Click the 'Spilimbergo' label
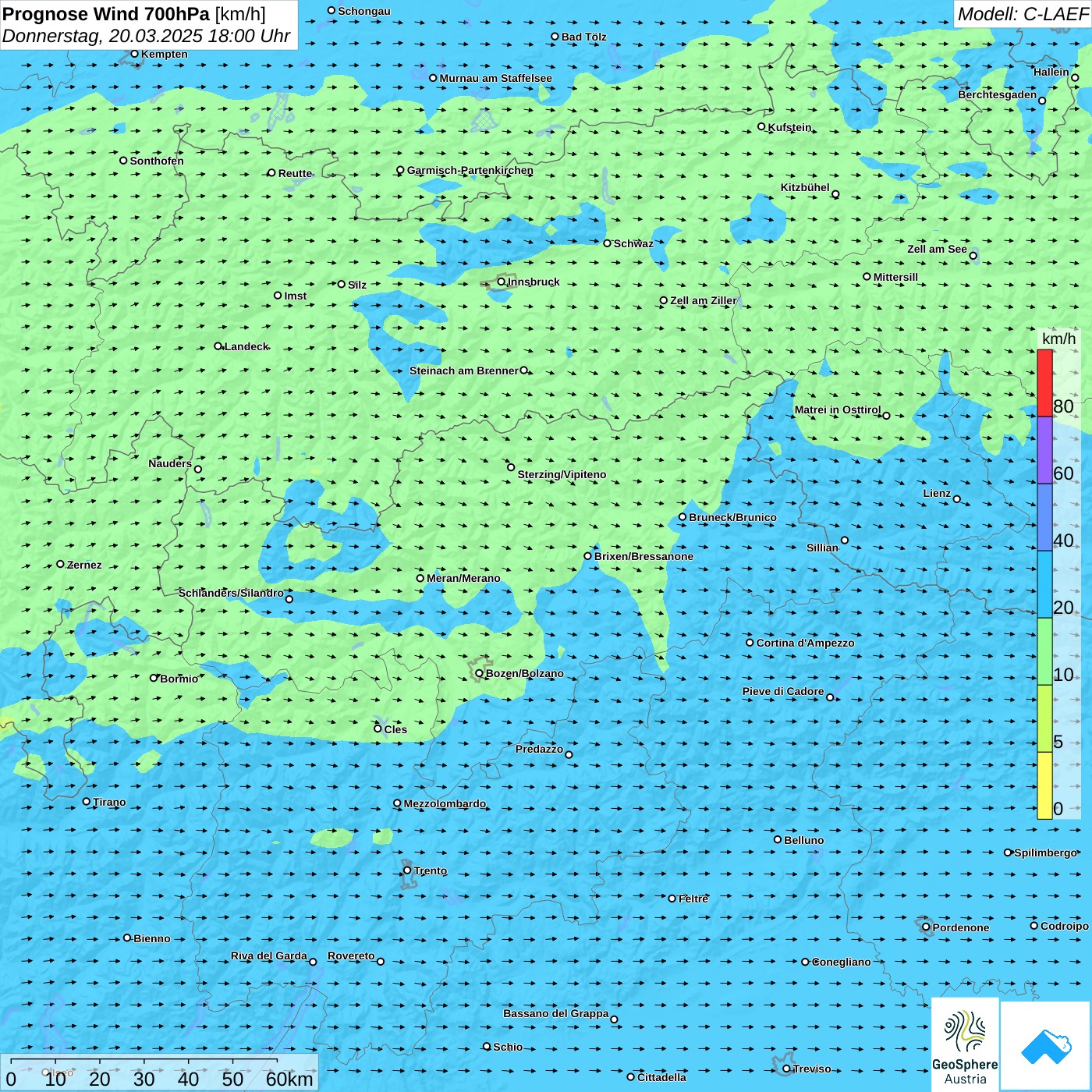The height and width of the screenshot is (1092, 1092). 1045,853
